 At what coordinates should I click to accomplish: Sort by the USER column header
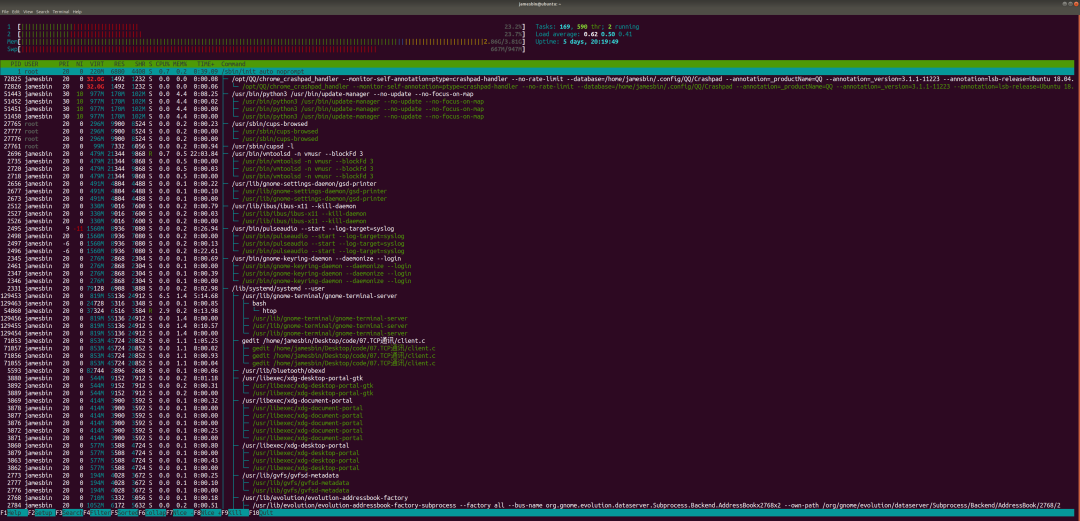tap(31, 63)
